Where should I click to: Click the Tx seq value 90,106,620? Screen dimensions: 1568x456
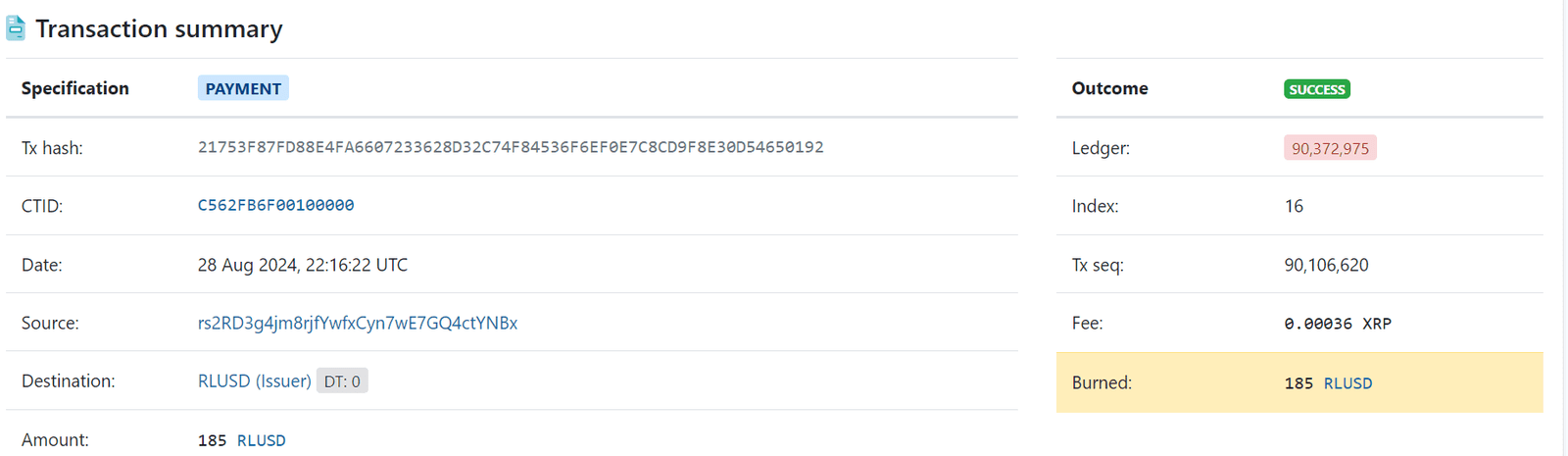(x=1326, y=265)
